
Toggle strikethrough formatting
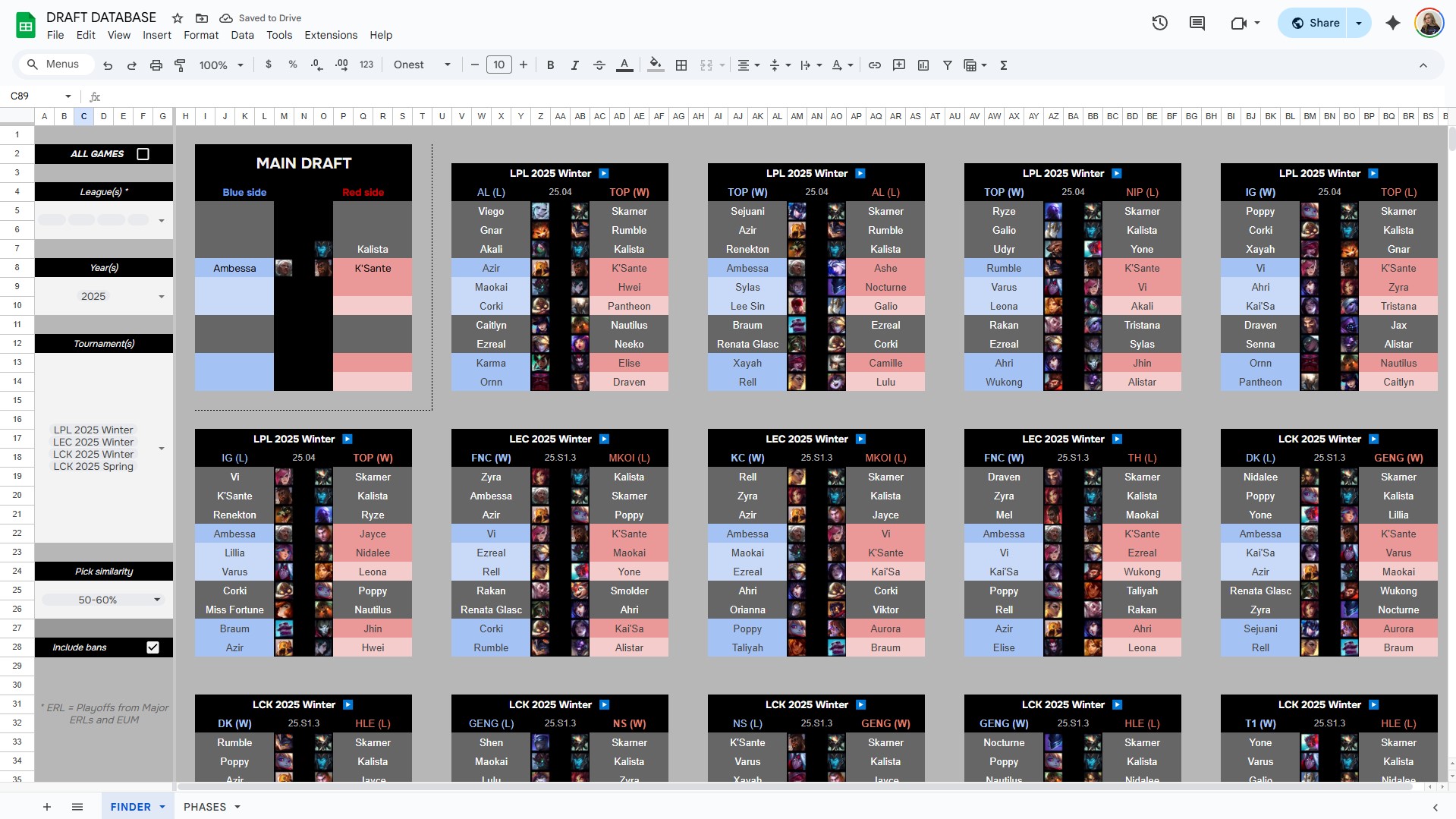pyautogui.click(x=599, y=65)
